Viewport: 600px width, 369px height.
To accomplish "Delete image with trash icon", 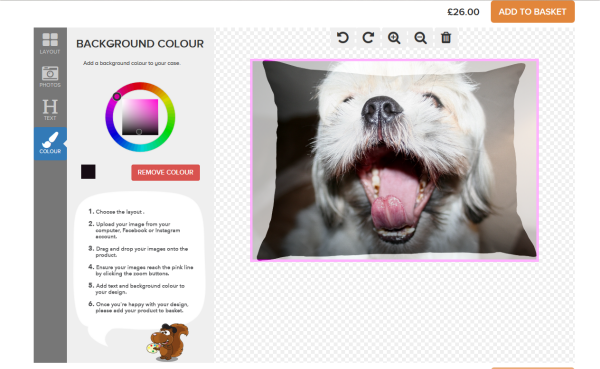I will point(446,38).
